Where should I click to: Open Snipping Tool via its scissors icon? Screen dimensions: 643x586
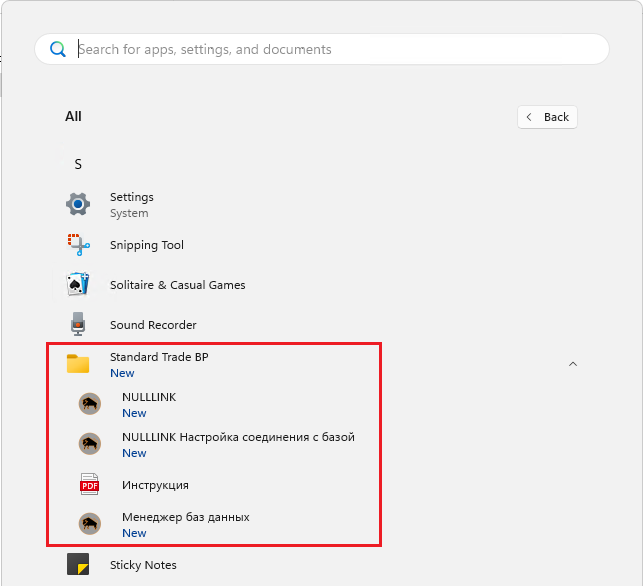78,245
